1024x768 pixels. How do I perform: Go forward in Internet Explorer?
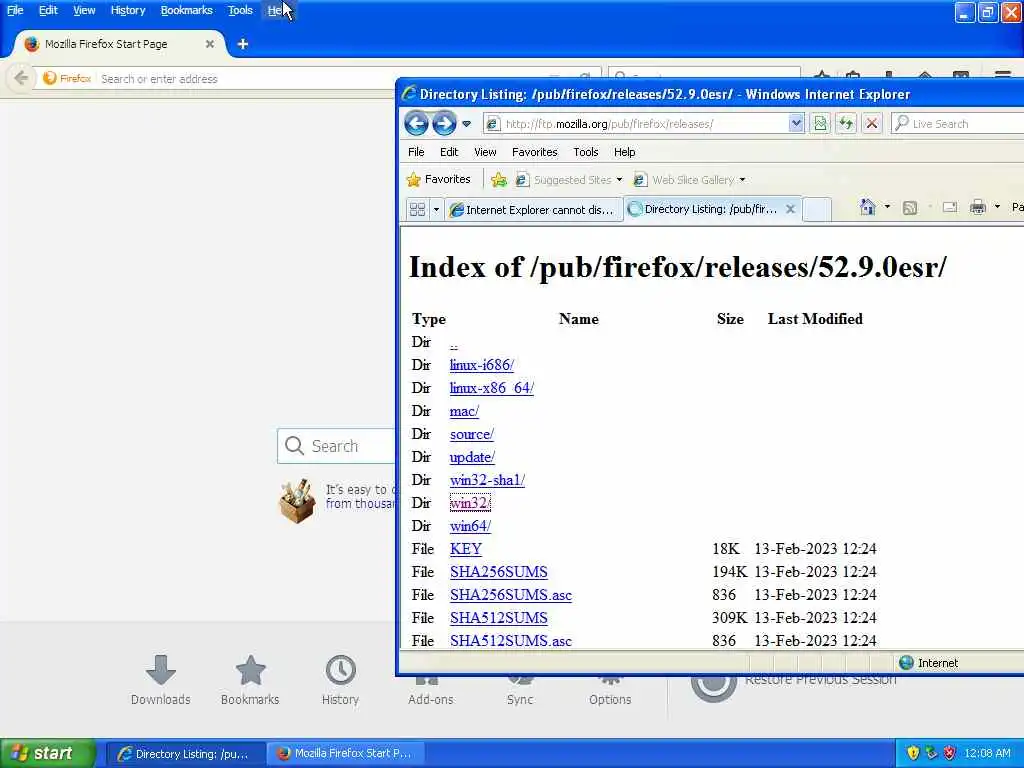(x=444, y=123)
